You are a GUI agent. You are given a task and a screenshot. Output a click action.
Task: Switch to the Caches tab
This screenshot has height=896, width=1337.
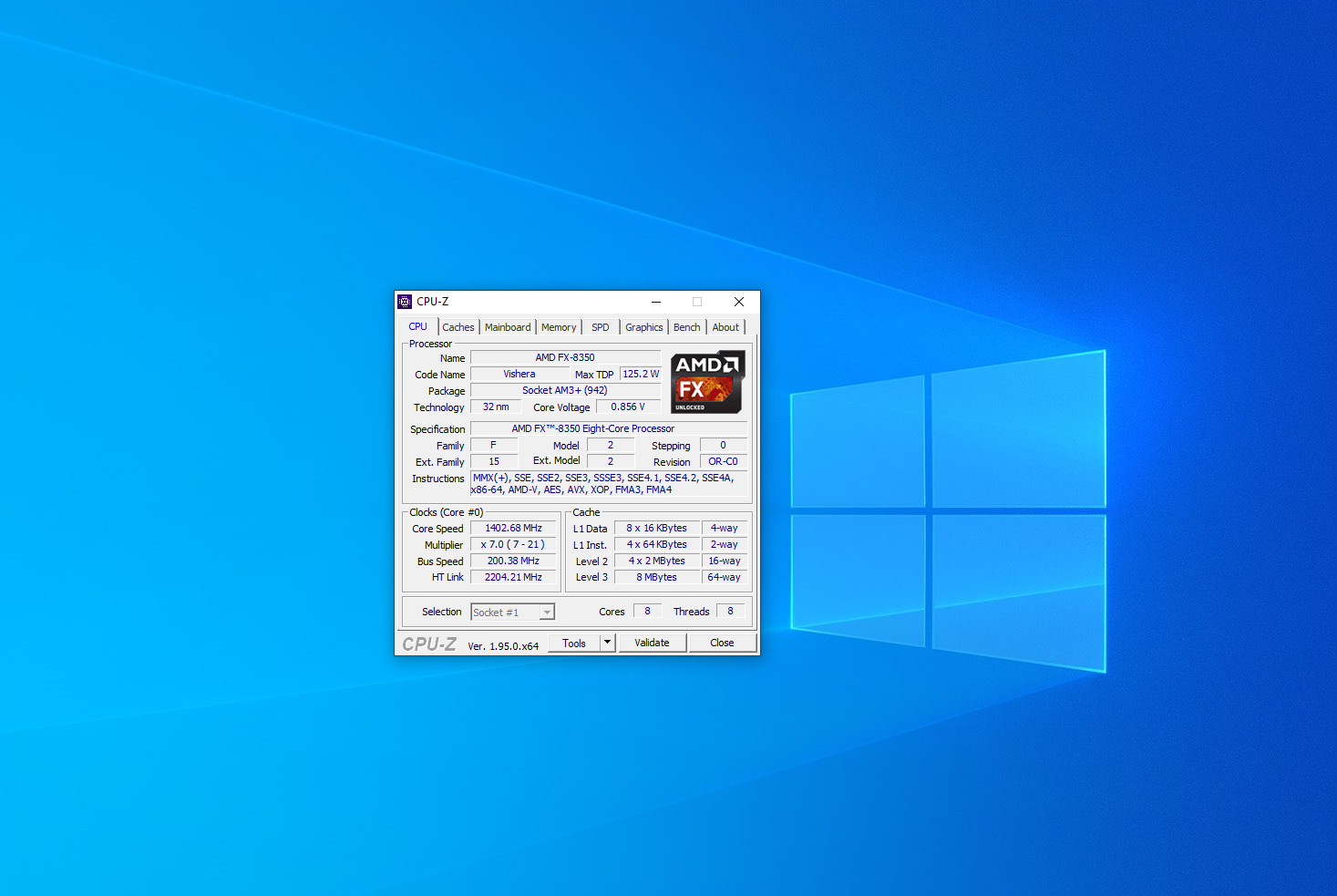point(458,327)
